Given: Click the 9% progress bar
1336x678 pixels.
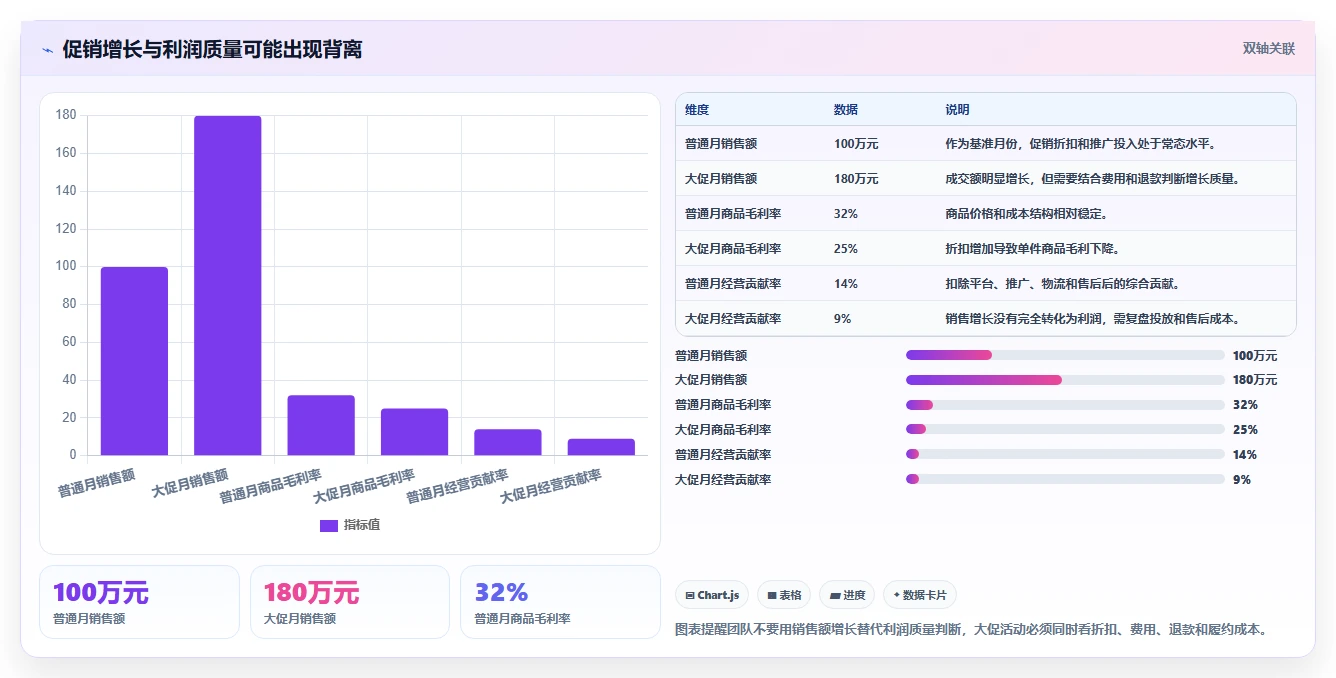Looking at the screenshot, I should pos(1065,480).
